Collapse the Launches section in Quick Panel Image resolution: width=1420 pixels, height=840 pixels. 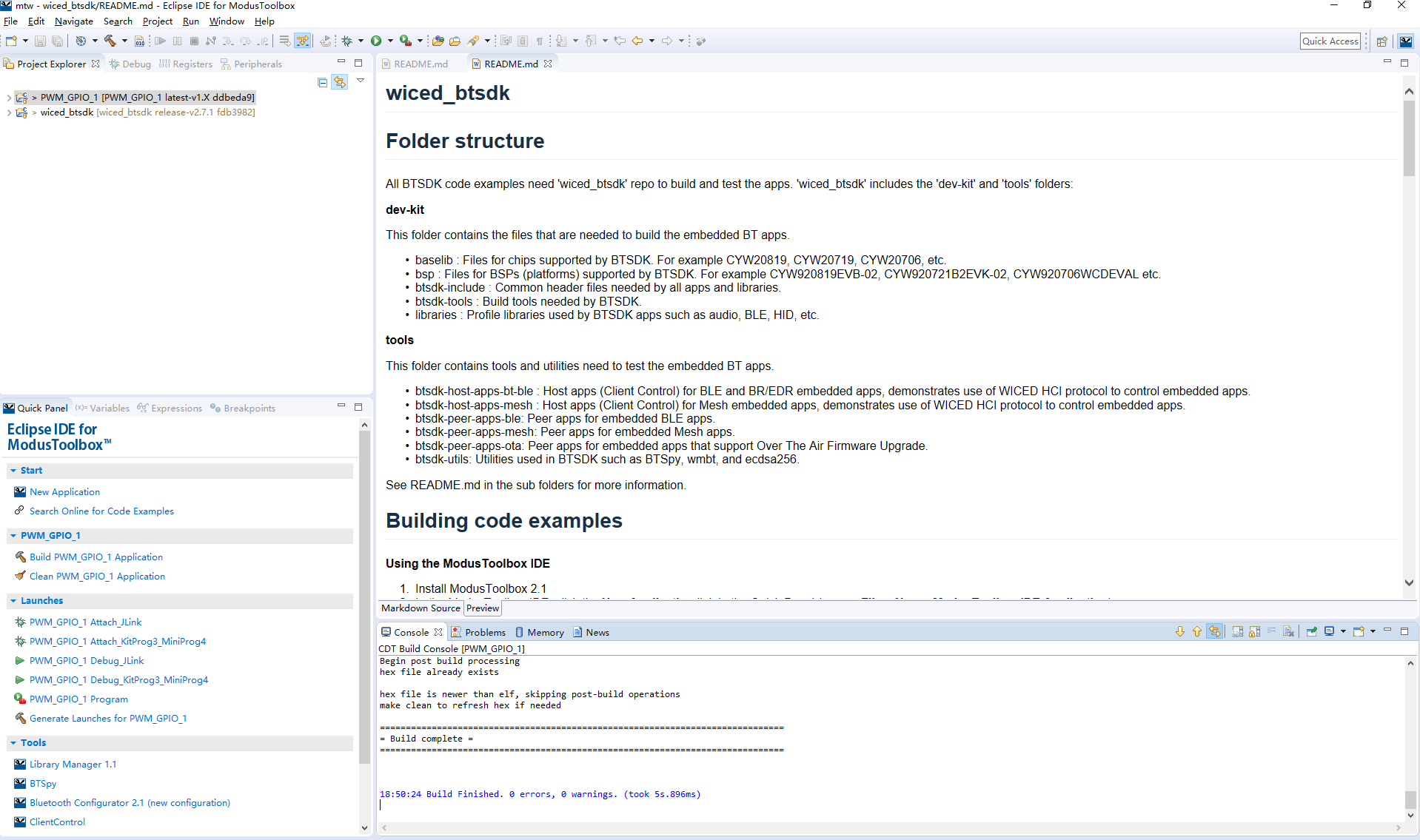pos(12,600)
